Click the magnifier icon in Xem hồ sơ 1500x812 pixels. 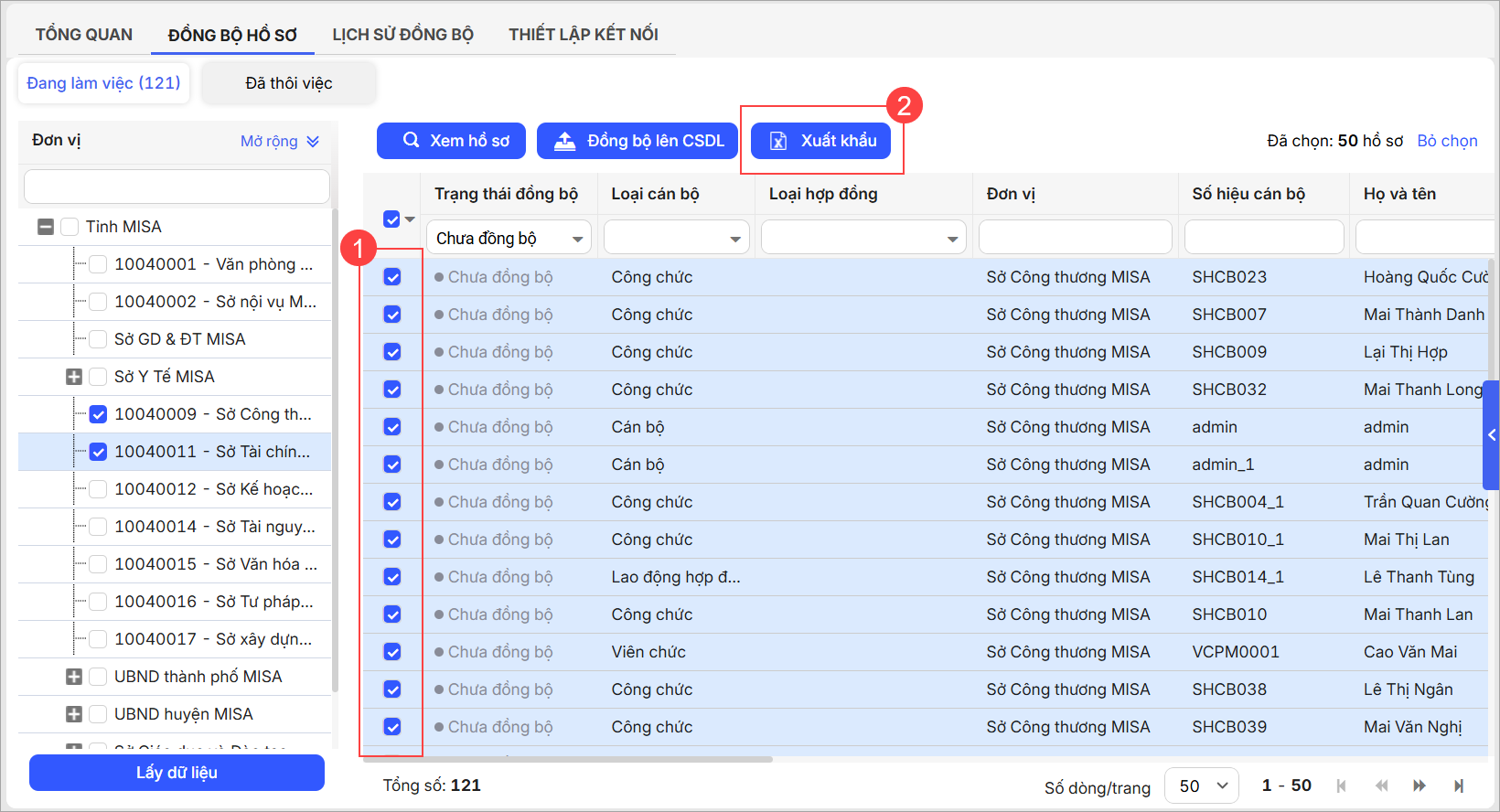[x=412, y=140]
